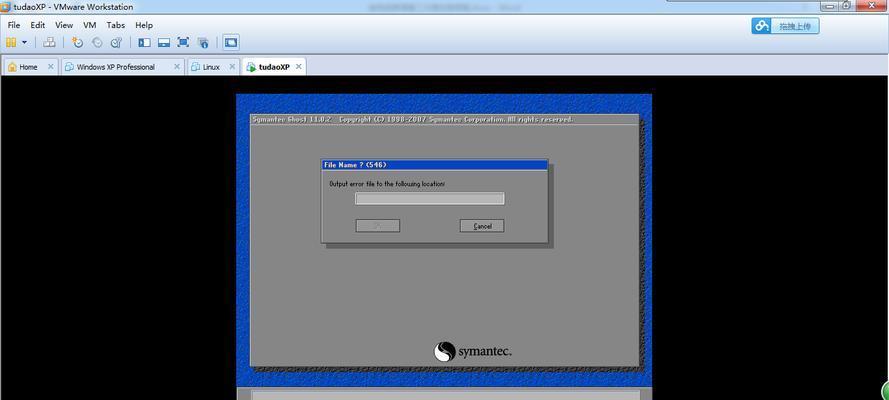889x400 pixels.
Task: Close the tudaoXP tab
Action: [299, 67]
